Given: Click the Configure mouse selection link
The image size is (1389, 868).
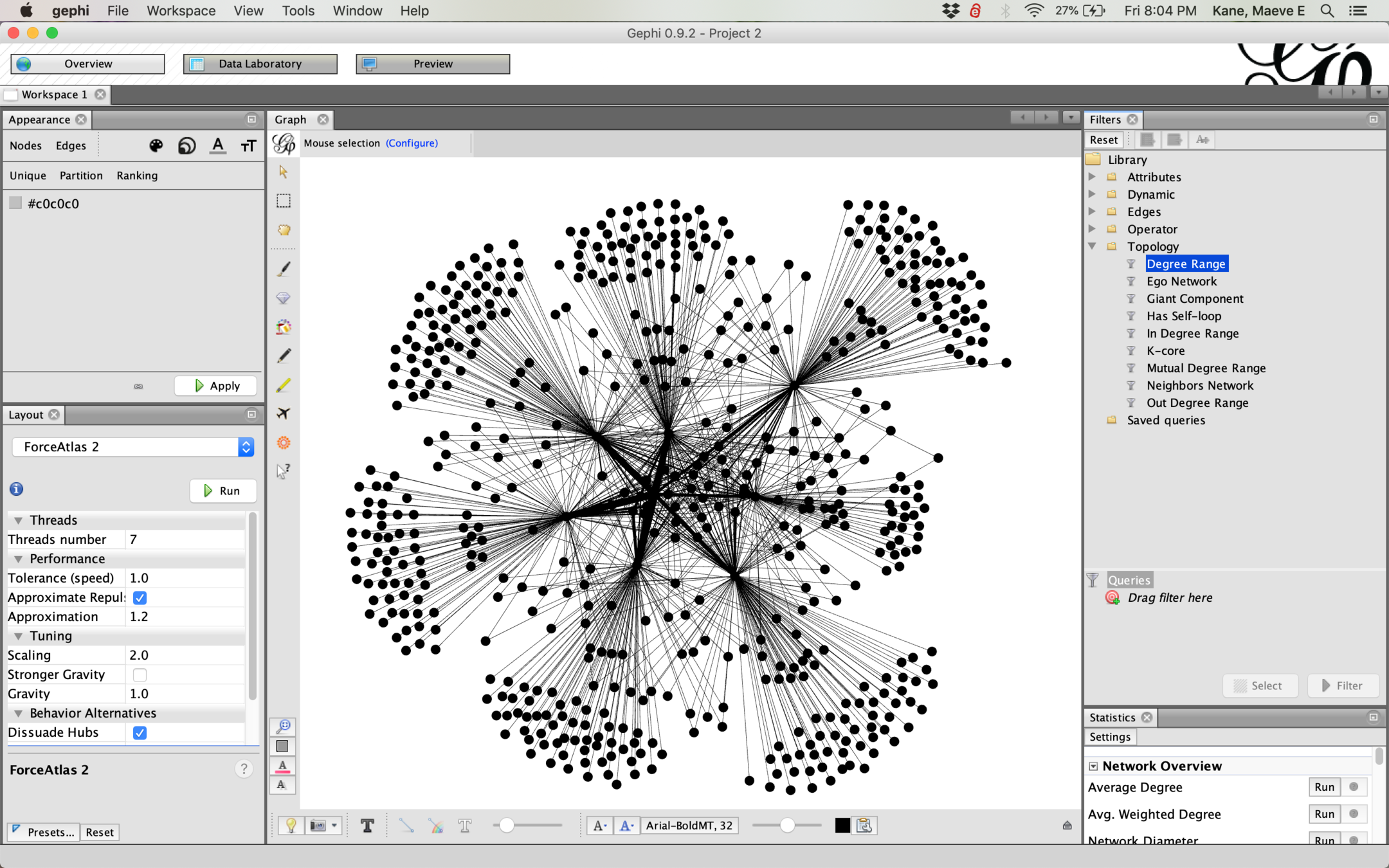Looking at the screenshot, I should (412, 143).
